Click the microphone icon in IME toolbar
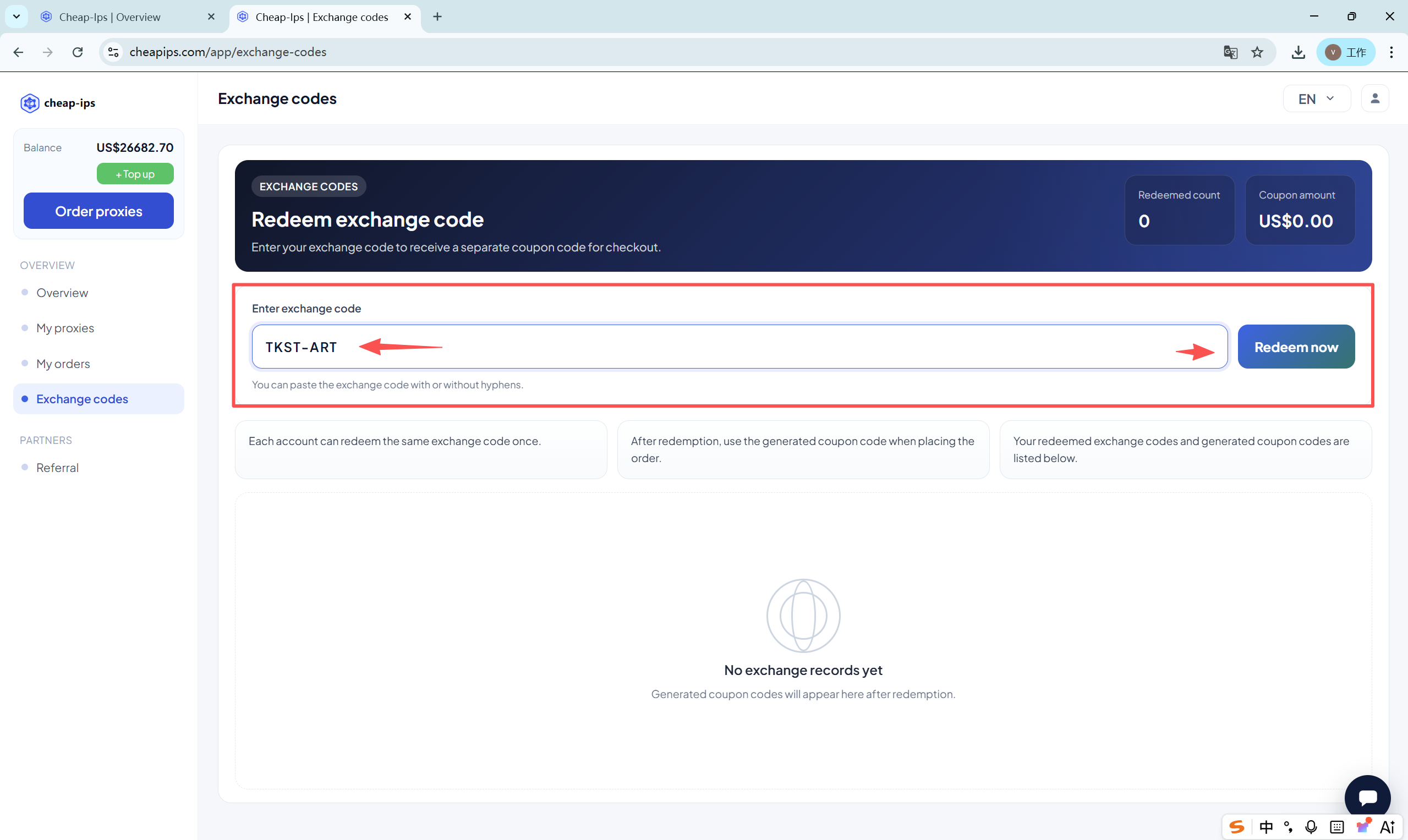 click(x=1311, y=827)
